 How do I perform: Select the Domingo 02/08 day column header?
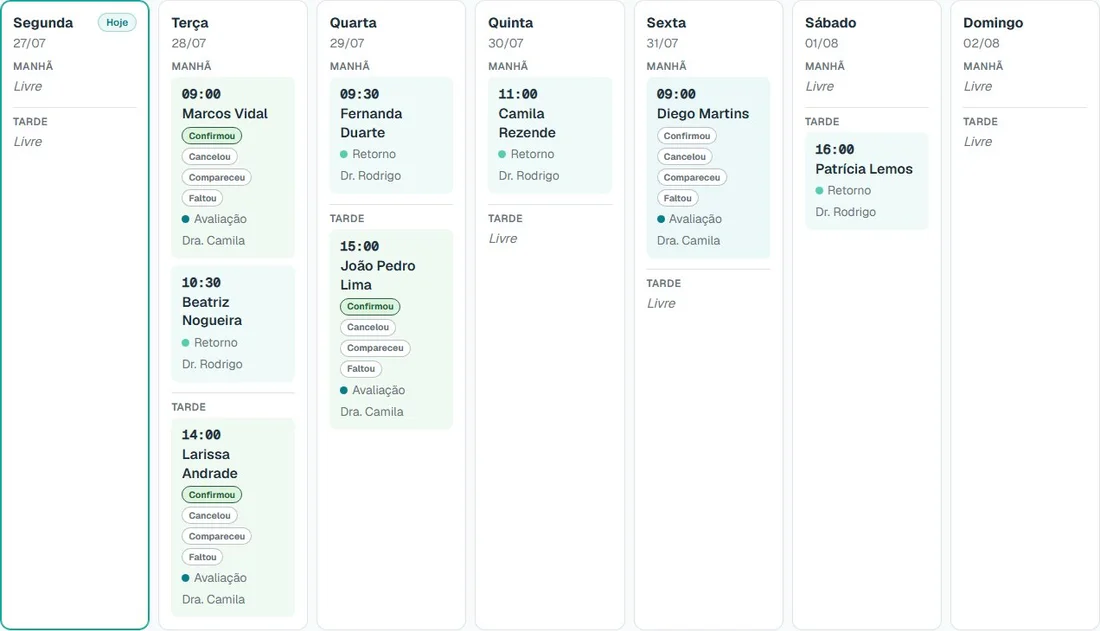(x=993, y=32)
